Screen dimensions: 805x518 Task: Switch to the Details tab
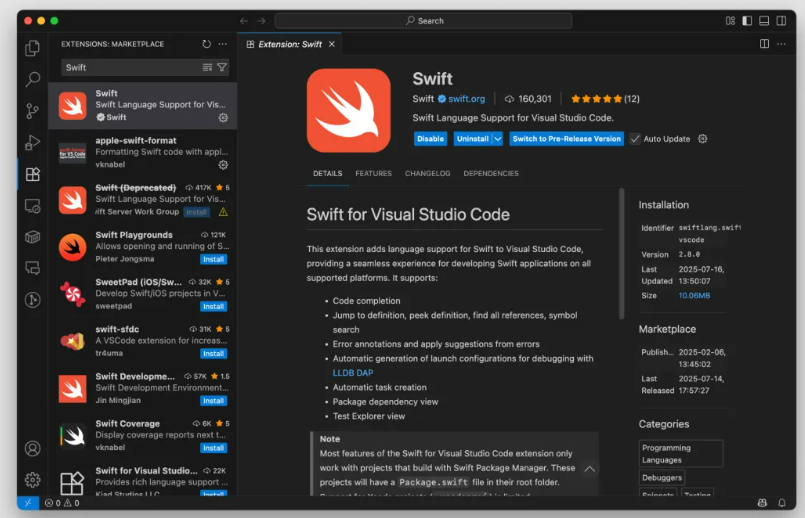[328, 174]
